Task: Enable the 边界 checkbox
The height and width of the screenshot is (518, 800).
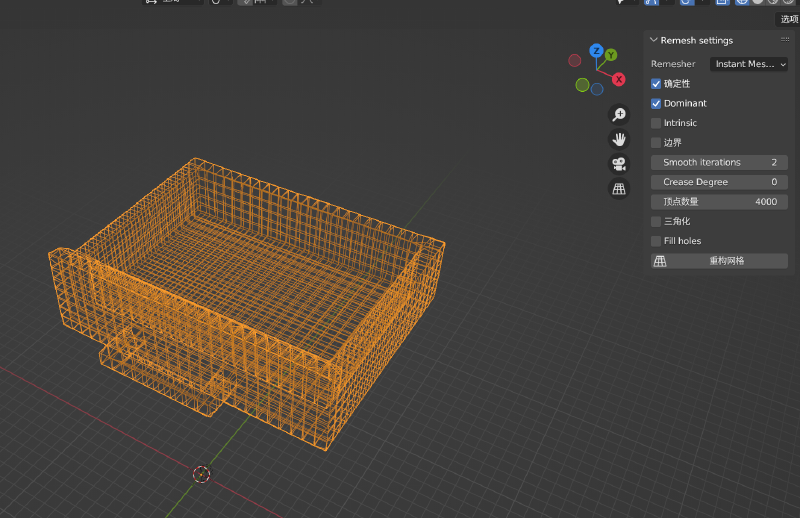Action: click(656, 143)
